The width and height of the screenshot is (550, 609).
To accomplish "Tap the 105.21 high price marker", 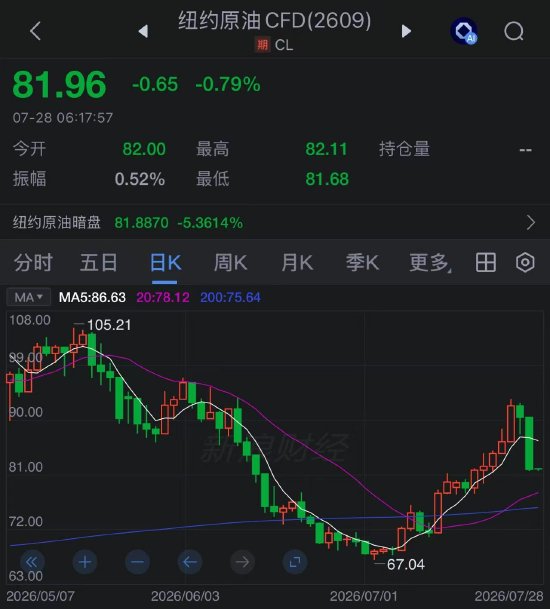I will [x=109, y=325].
